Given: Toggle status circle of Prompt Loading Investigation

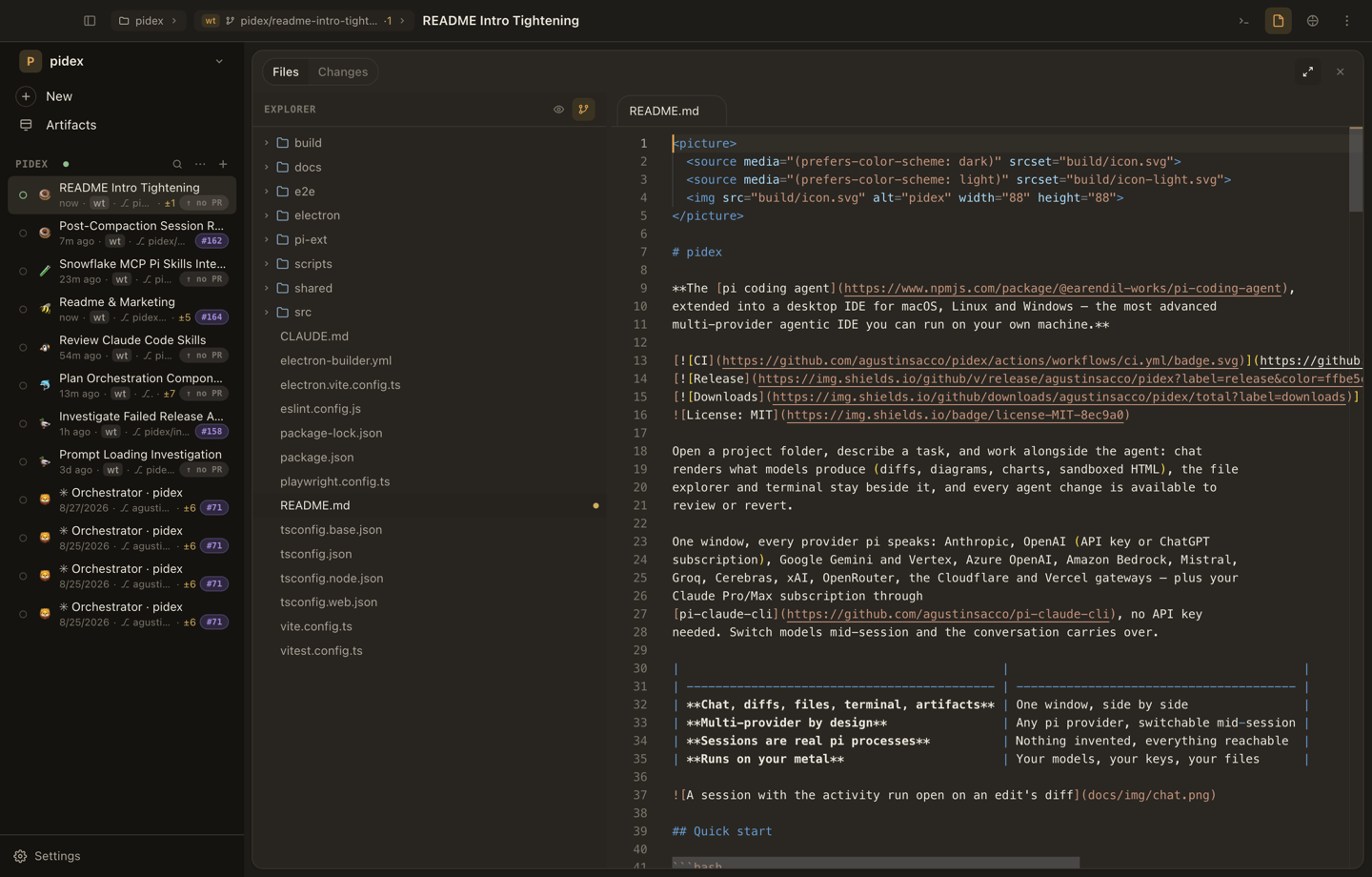Looking at the screenshot, I should pos(23,461).
